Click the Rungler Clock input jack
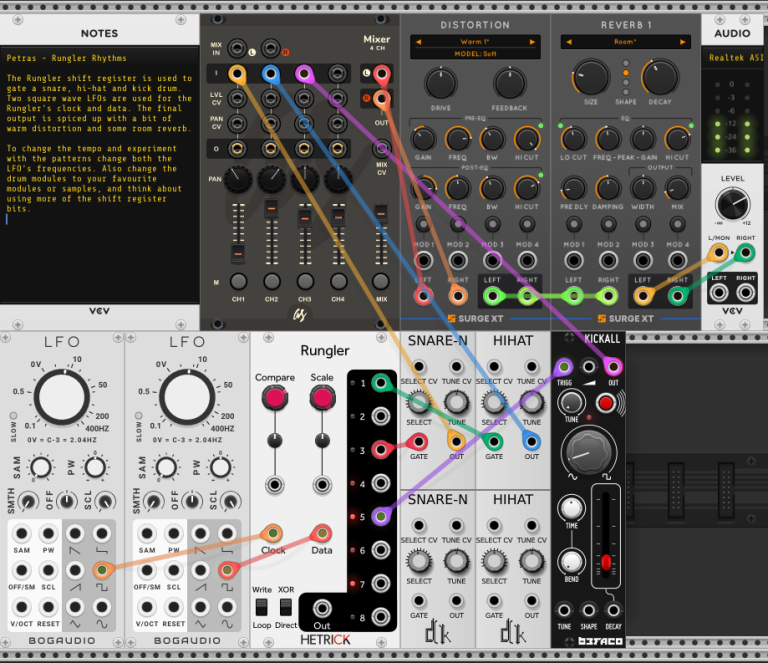This screenshot has height=663, width=768. point(272,533)
